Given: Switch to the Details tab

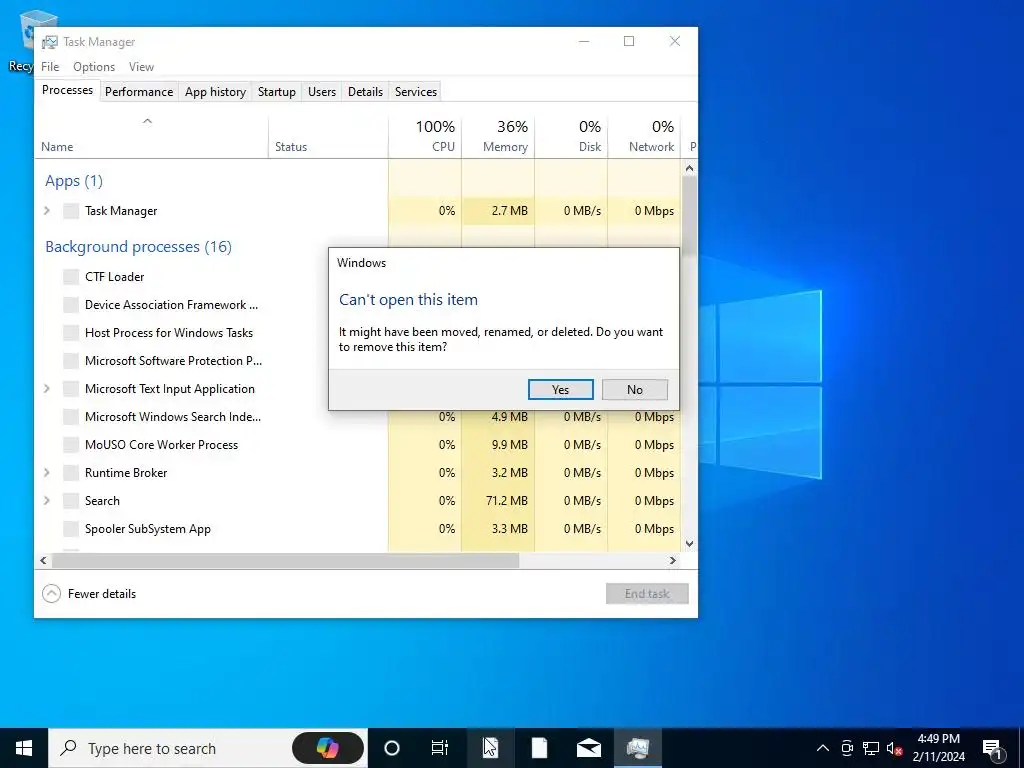Looking at the screenshot, I should [365, 91].
